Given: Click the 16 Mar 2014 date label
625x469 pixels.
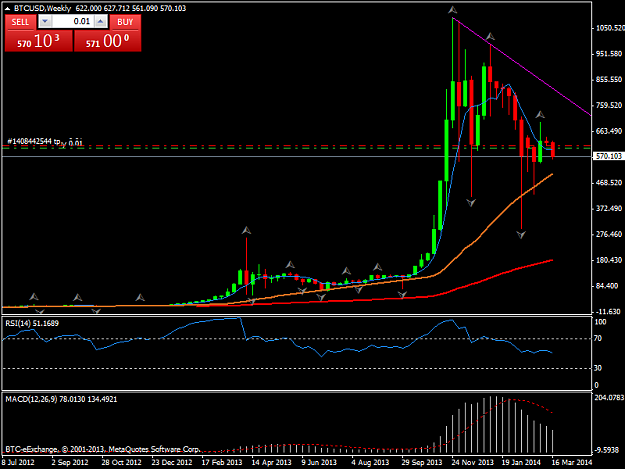Looking at the screenshot, I should [572, 462].
